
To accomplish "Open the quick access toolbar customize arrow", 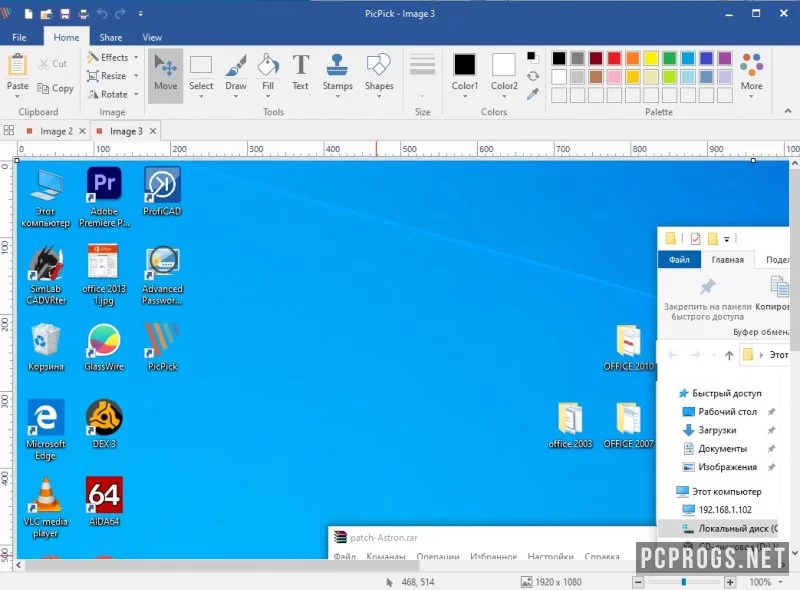I will (140, 14).
